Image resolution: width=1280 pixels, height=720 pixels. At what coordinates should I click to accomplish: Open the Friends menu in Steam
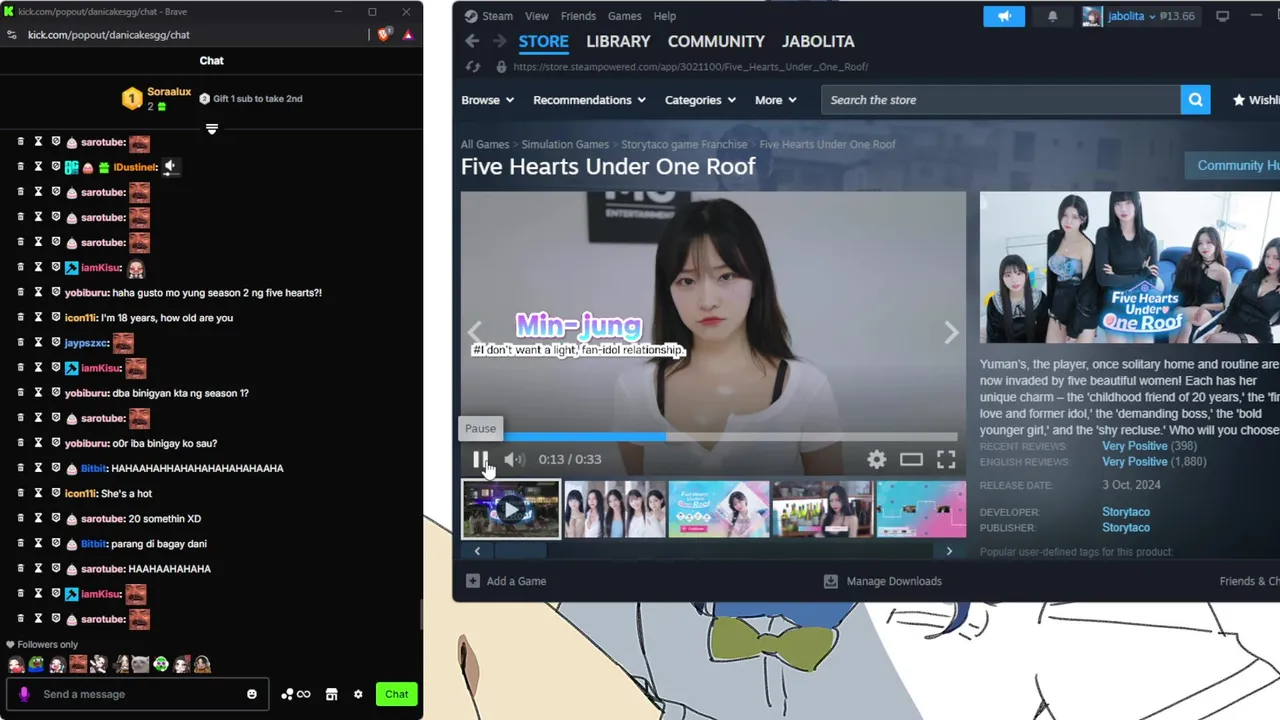pyautogui.click(x=578, y=16)
